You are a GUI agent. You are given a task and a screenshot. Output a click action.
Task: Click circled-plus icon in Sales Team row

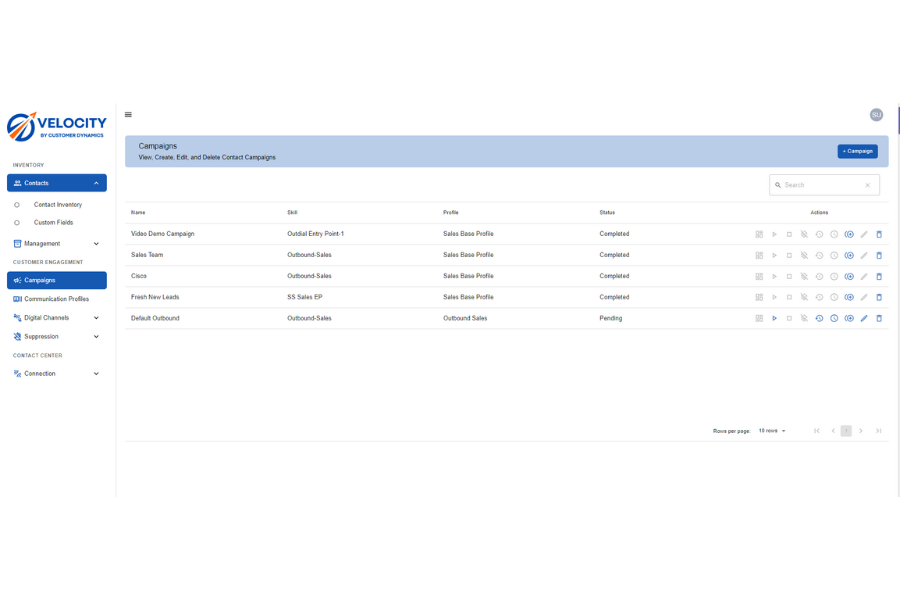849,255
